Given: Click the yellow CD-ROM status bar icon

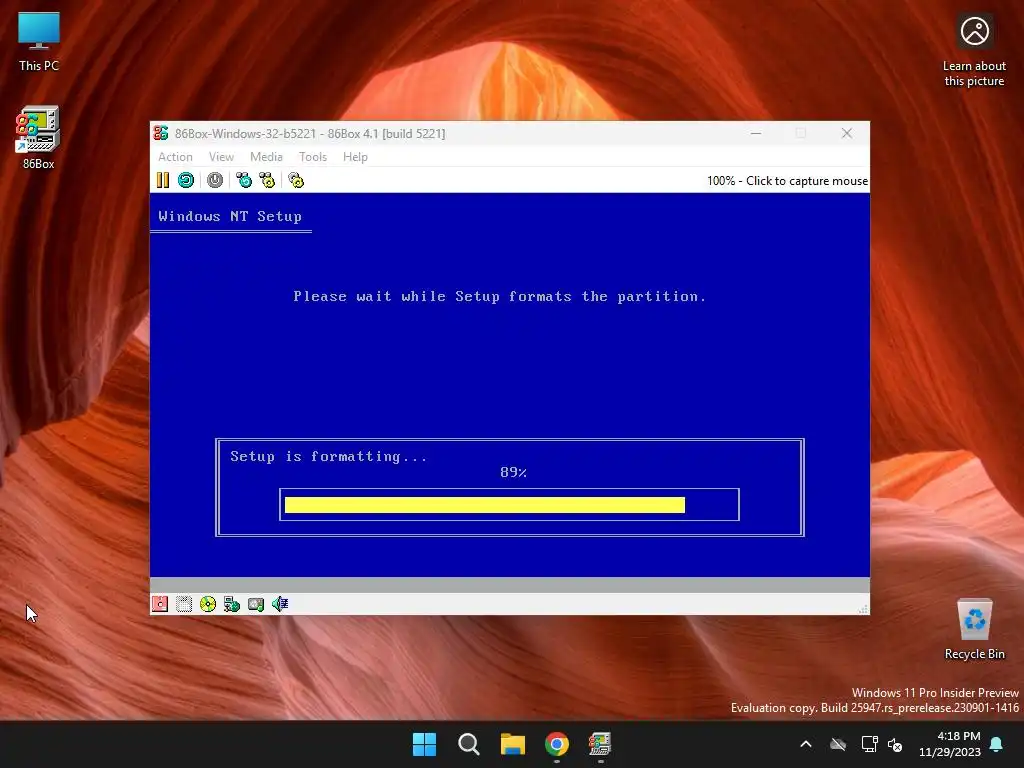Looking at the screenshot, I should [208, 604].
